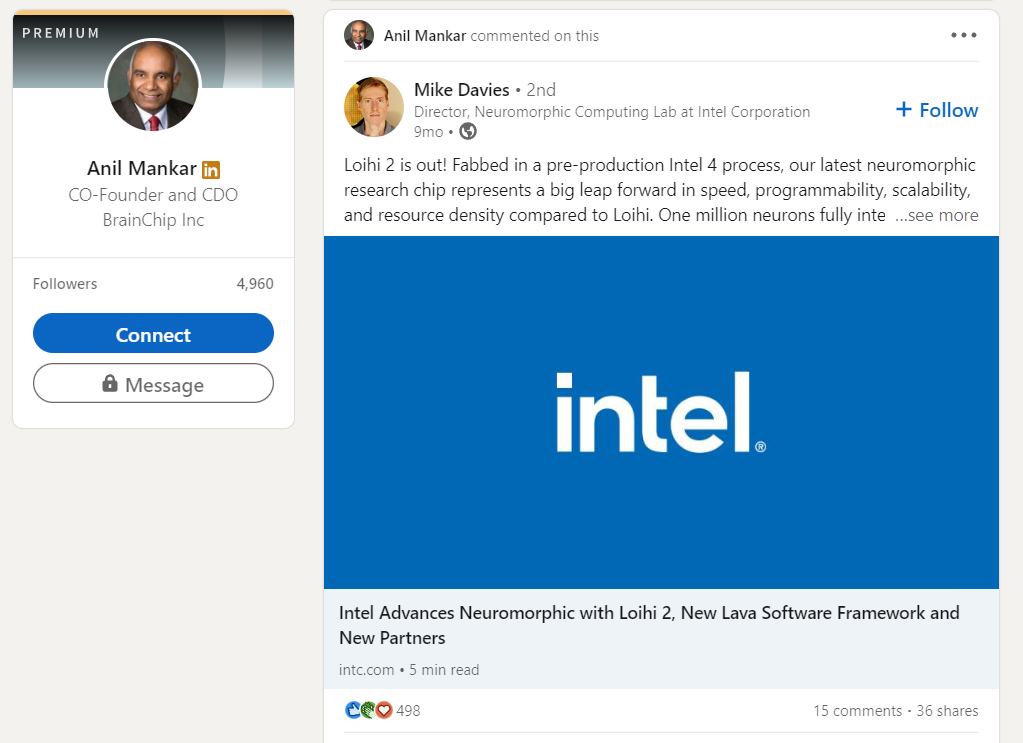Click the globe visibility icon under Mike Davies
This screenshot has height=743, width=1023.
468,131
